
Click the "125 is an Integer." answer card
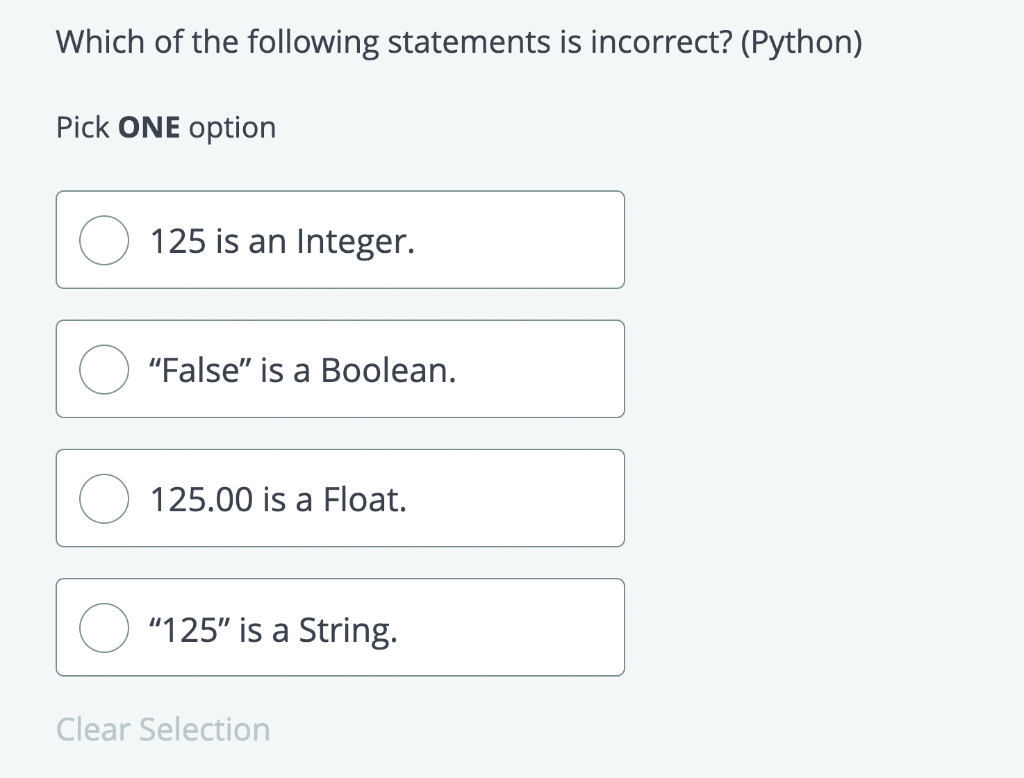(340, 240)
